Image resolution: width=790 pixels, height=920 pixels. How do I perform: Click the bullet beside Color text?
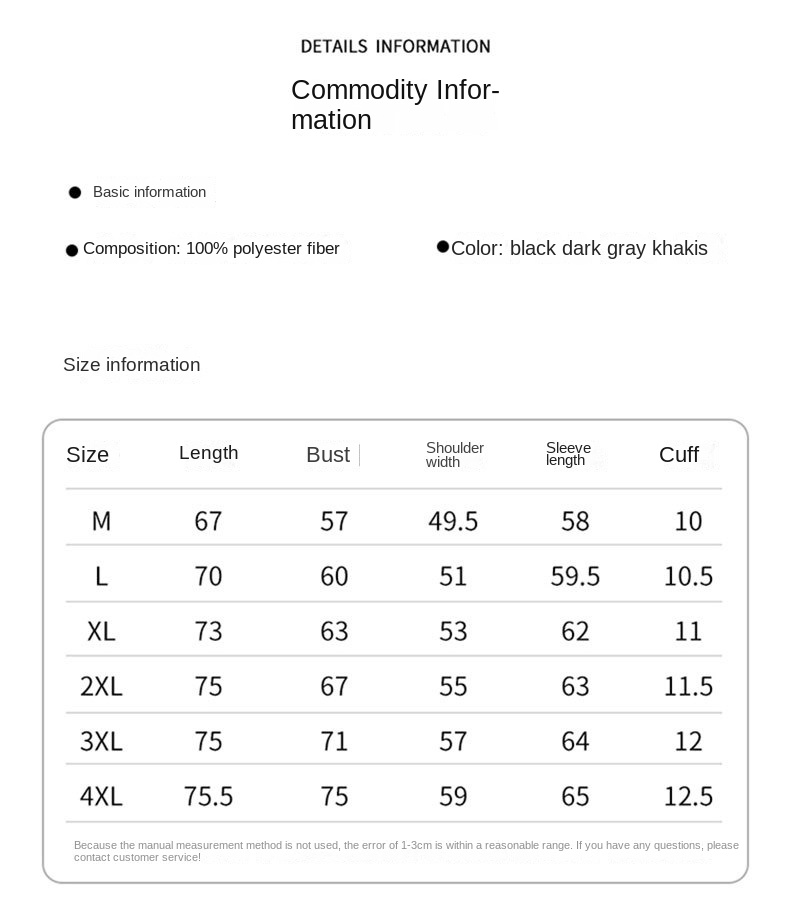pyautogui.click(x=442, y=246)
